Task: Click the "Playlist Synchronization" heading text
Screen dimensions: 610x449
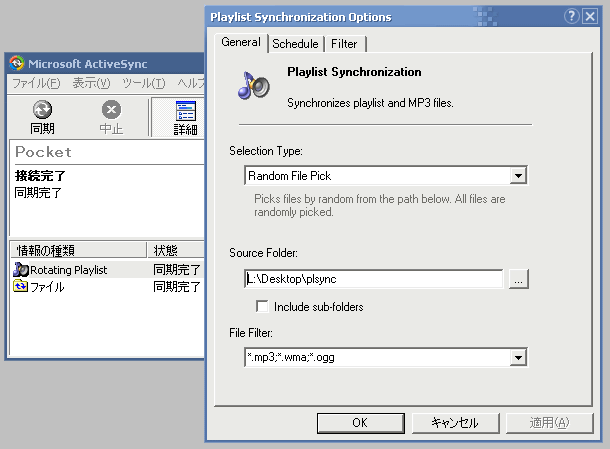Action: click(354, 72)
